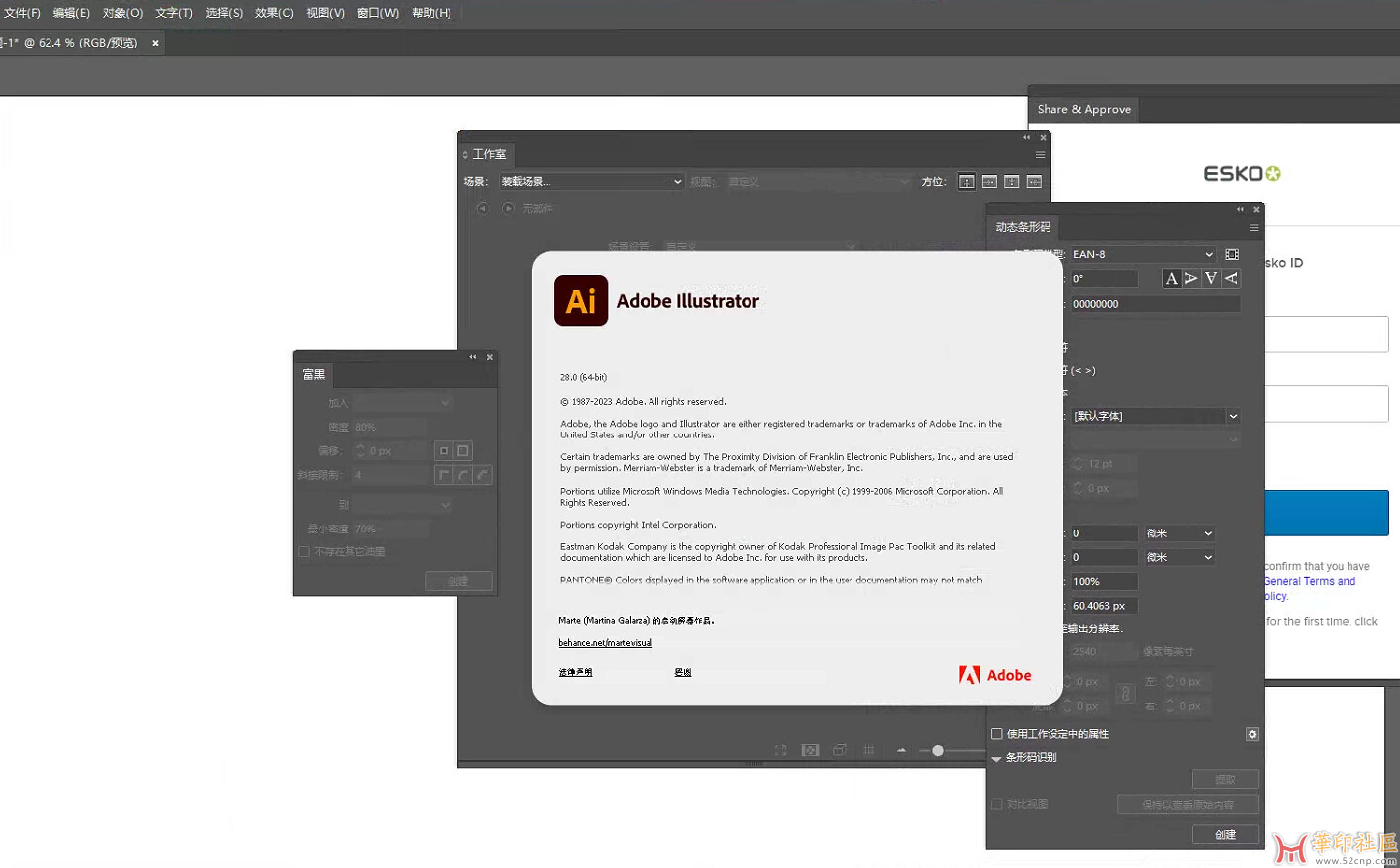Click the 100% scale field
Image resolution: width=1400 pixels, height=868 pixels.
[1104, 582]
